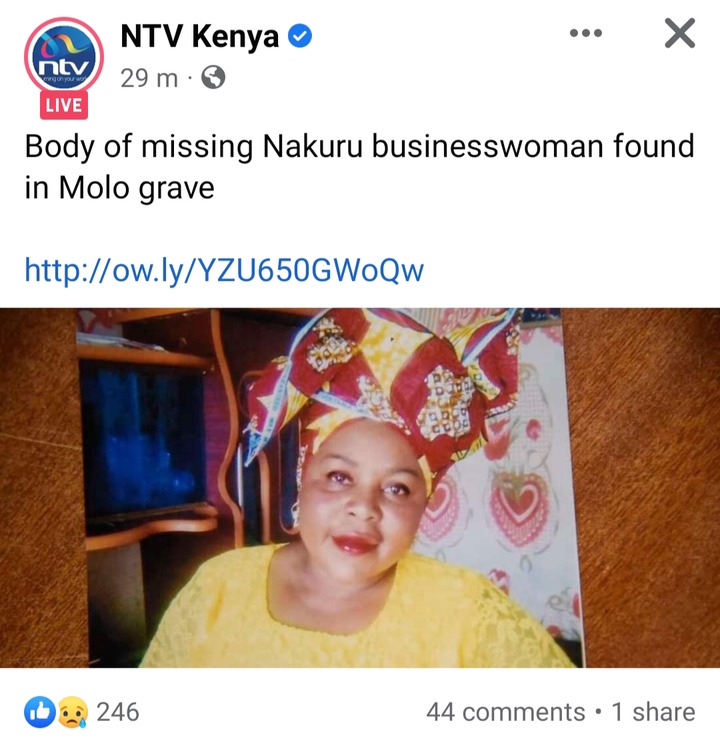Click the sad crying reaction emoji
Screen dimensions: 720x747
73,712
